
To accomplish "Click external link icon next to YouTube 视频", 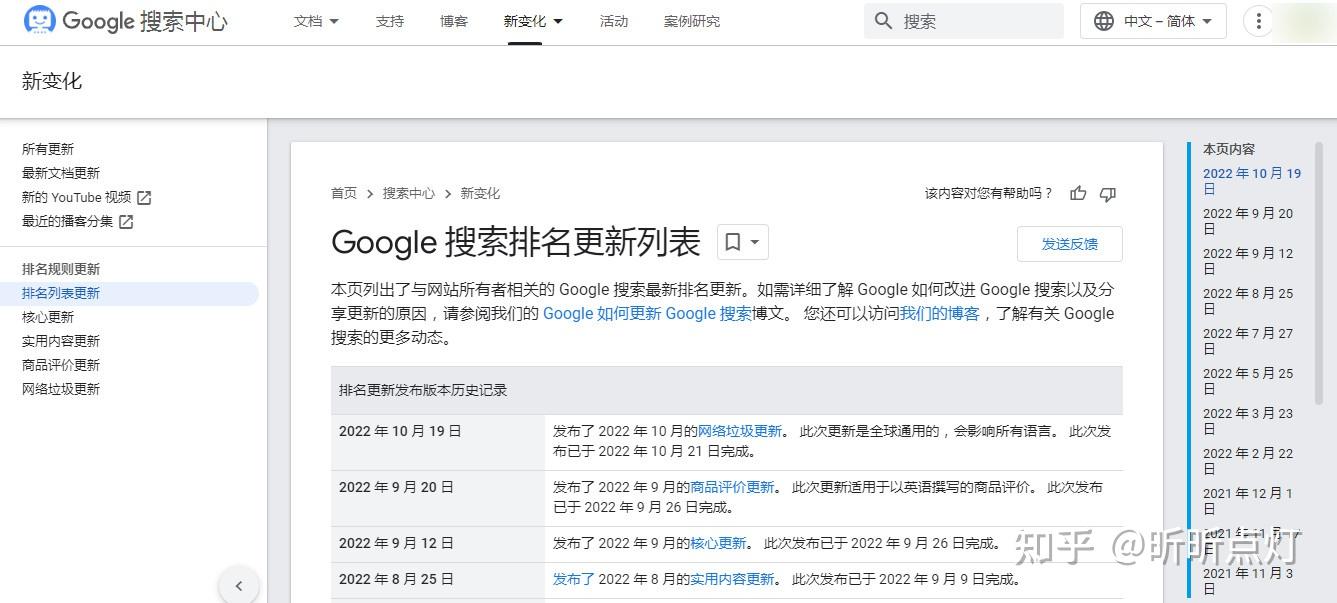I will 144,198.
